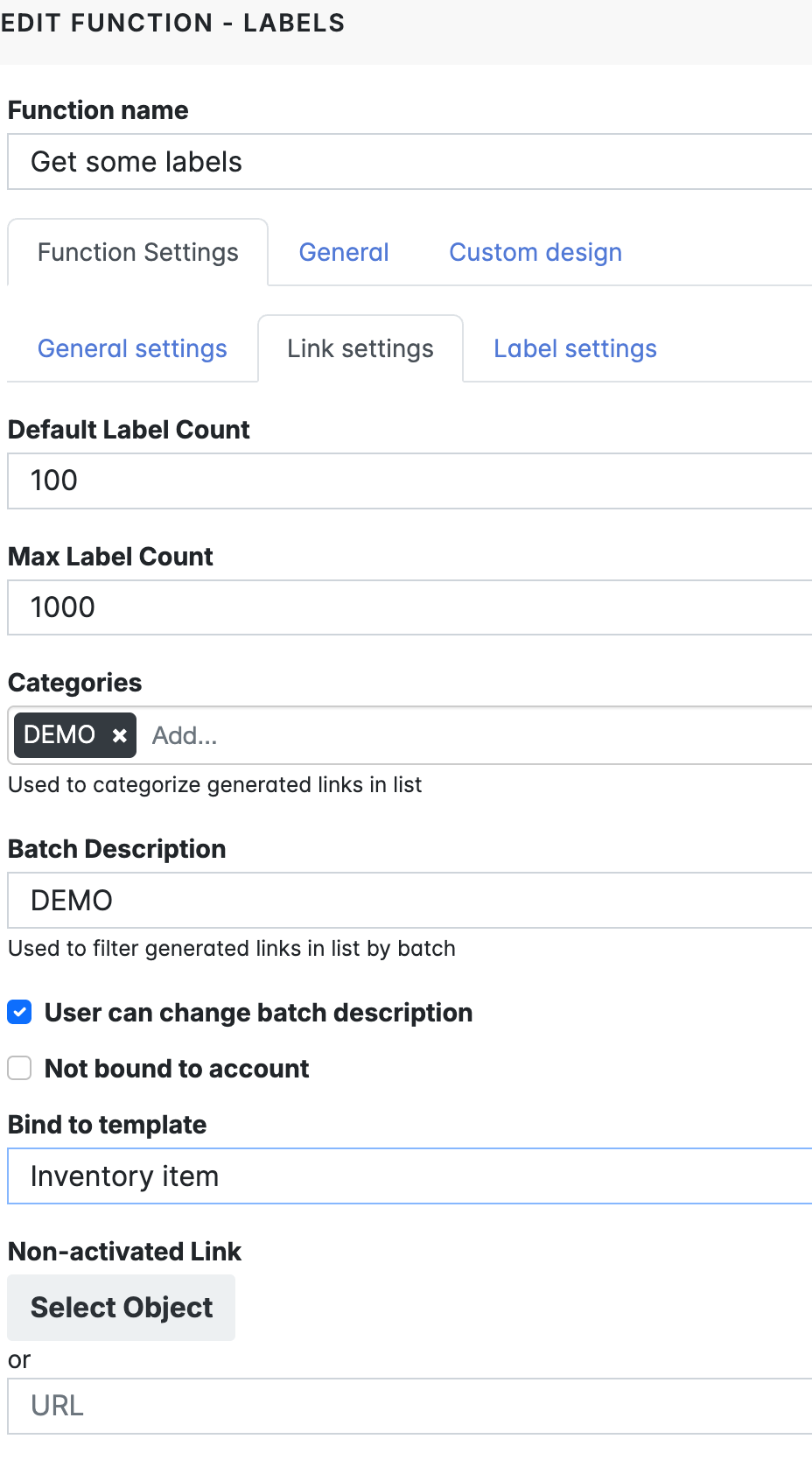
Task: Focus the Batch Description field
Action: pos(409,901)
